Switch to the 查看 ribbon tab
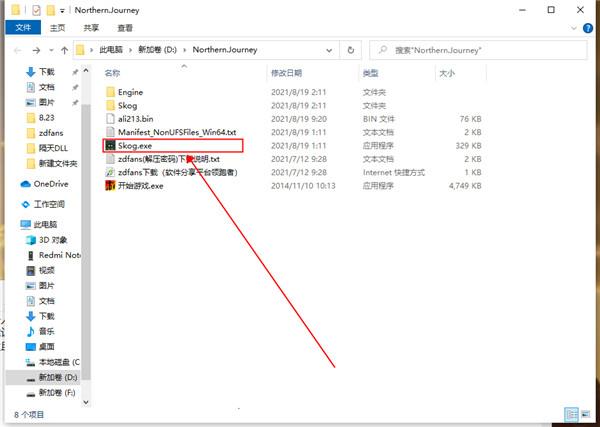This screenshot has width=600, height=427. point(125,28)
